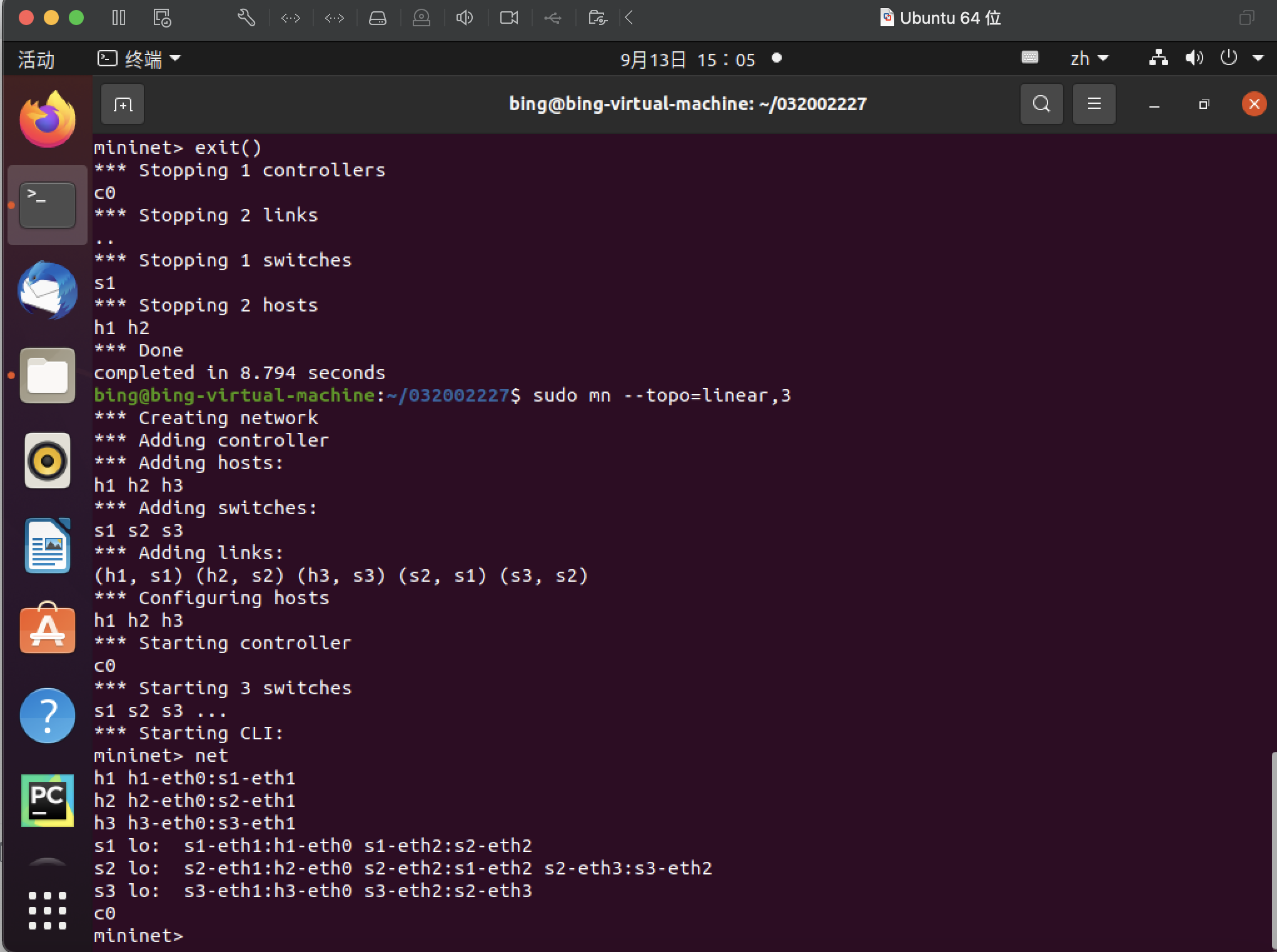Open Ubuntu Software center
Image resolution: width=1277 pixels, height=952 pixels.
(48, 629)
